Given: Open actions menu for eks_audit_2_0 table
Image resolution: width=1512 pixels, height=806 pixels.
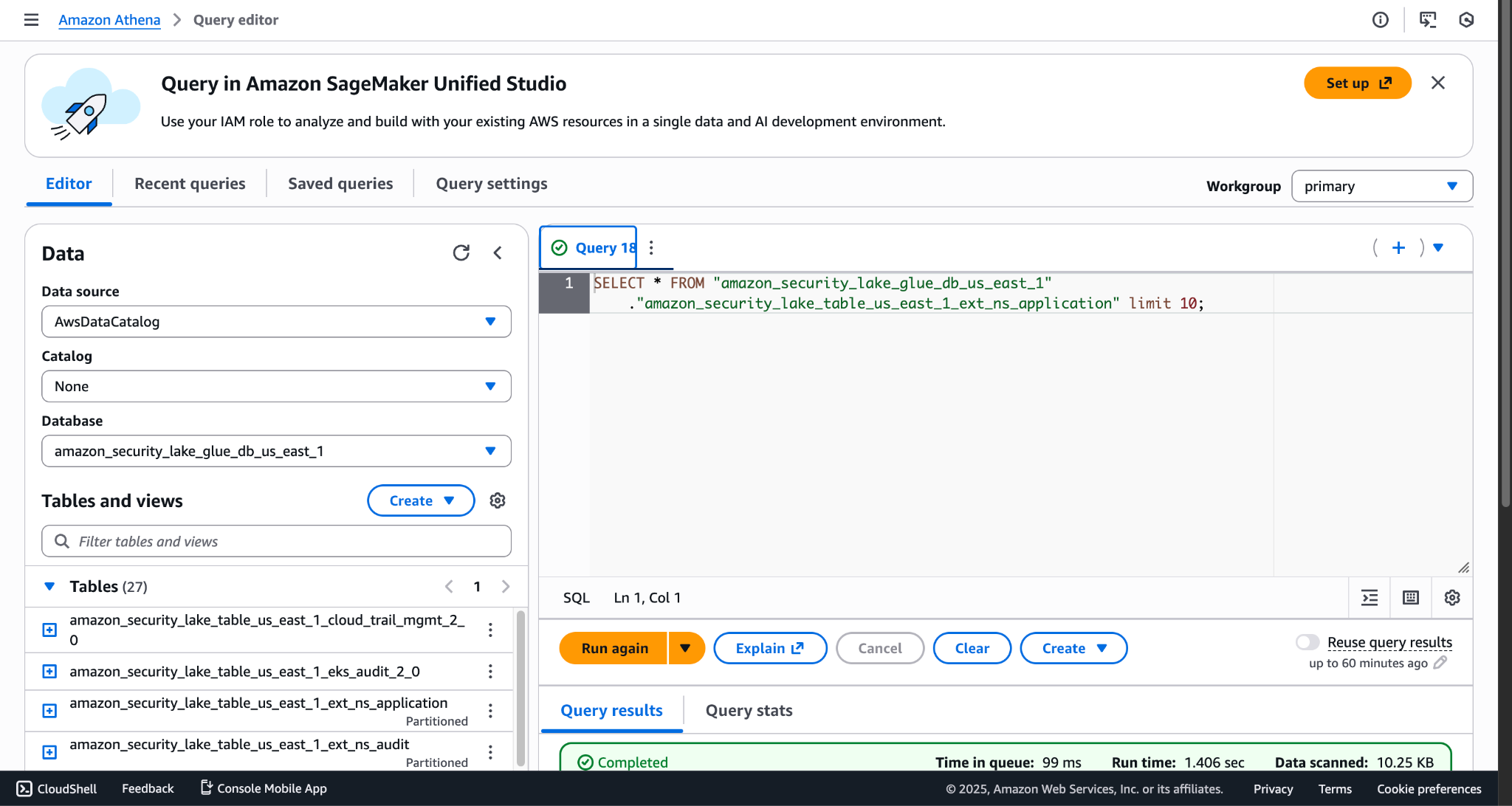Looking at the screenshot, I should (x=490, y=671).
